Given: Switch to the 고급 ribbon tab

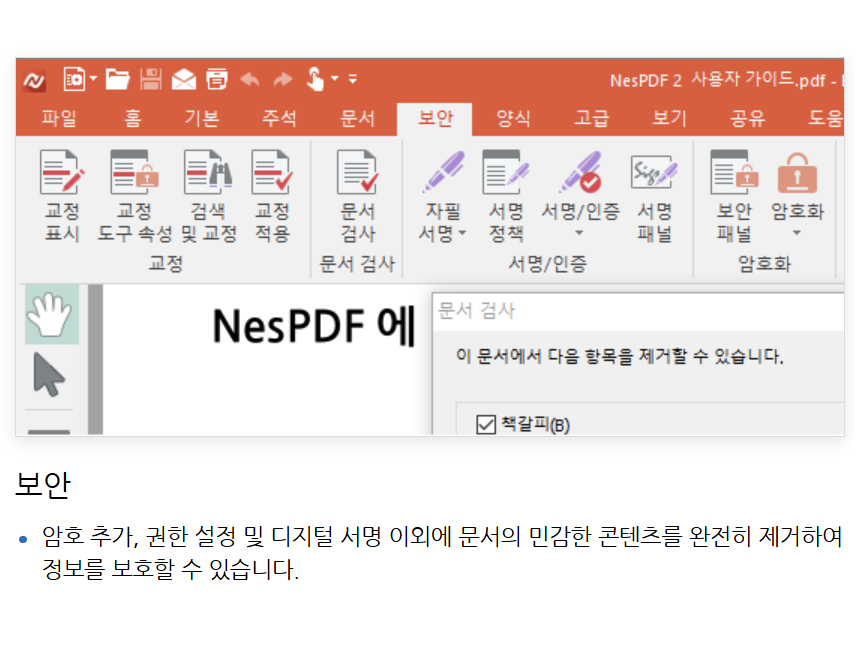Looking at the screenshot, I should pos(592,118).
